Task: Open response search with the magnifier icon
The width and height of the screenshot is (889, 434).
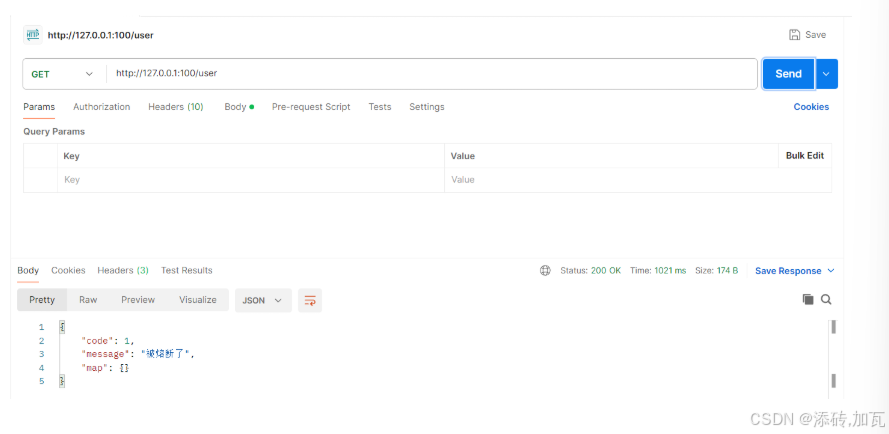Action: 826,300
